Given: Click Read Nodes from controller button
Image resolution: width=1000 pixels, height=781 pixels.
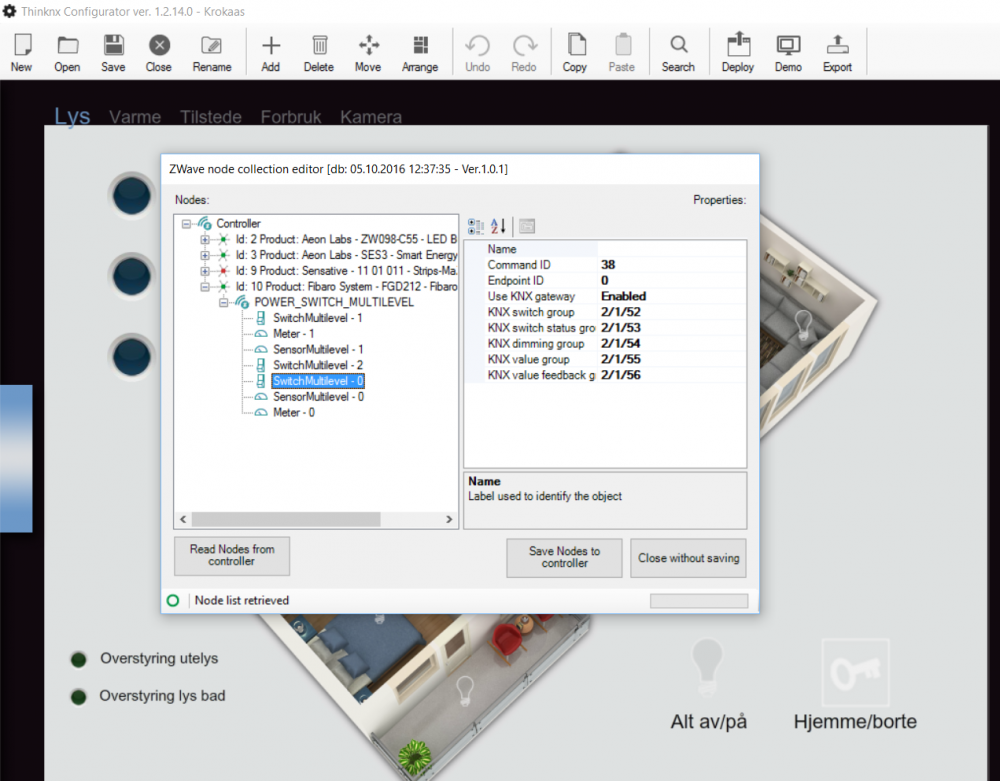Looking at the screenshot, I should coord(232,556).
